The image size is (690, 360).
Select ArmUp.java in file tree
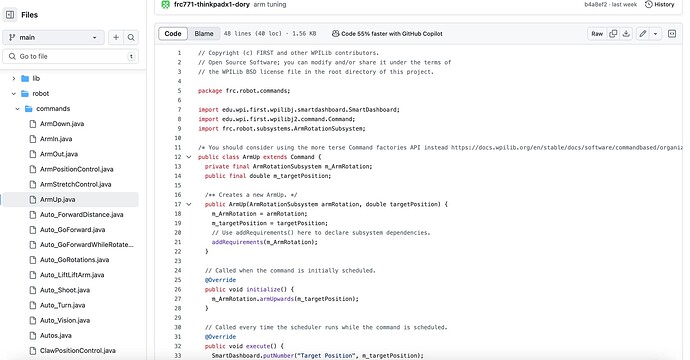click(70, 199)
